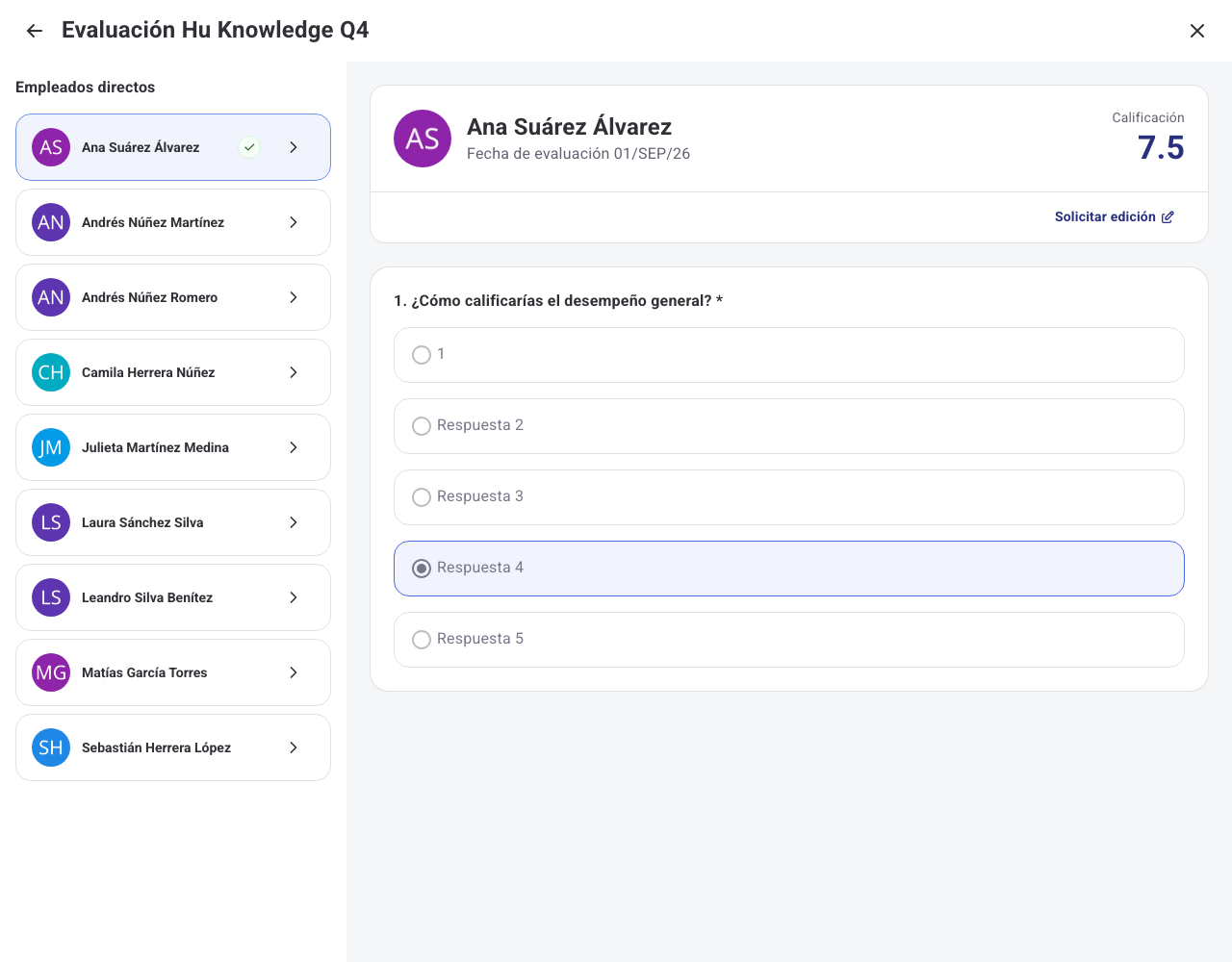Click the AN avatar for Andrés Núñez Romero
The image size is (1232, 962).
(51, 297)
